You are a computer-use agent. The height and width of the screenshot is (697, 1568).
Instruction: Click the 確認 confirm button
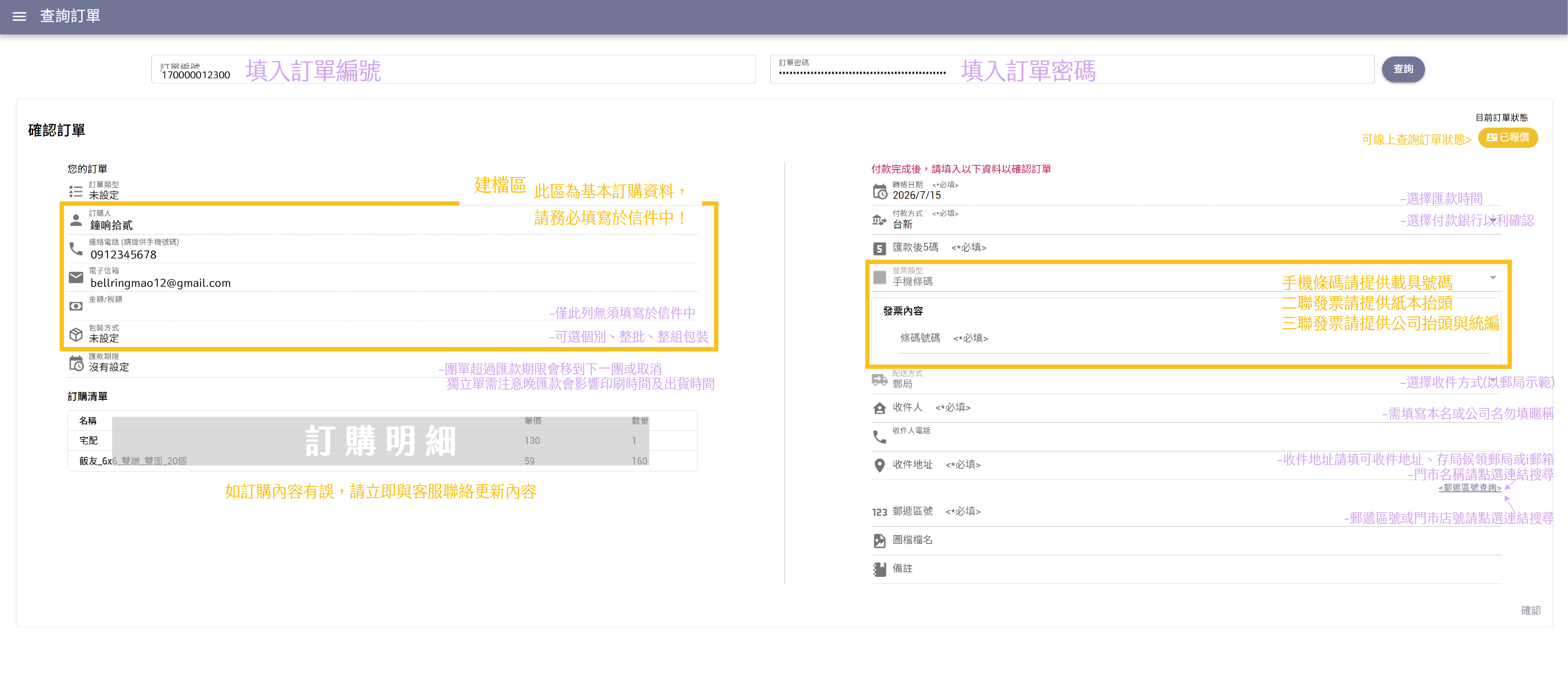tap(1530, 611)
